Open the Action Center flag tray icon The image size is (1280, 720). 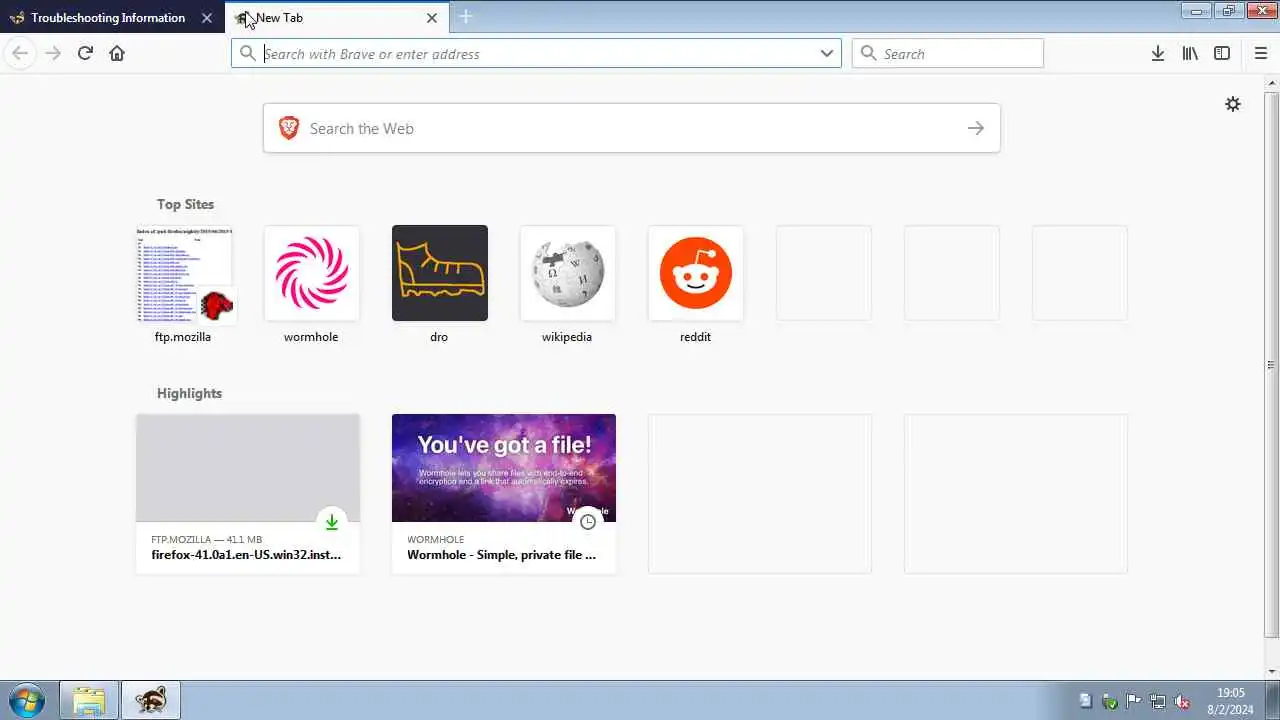[1134, 701]
